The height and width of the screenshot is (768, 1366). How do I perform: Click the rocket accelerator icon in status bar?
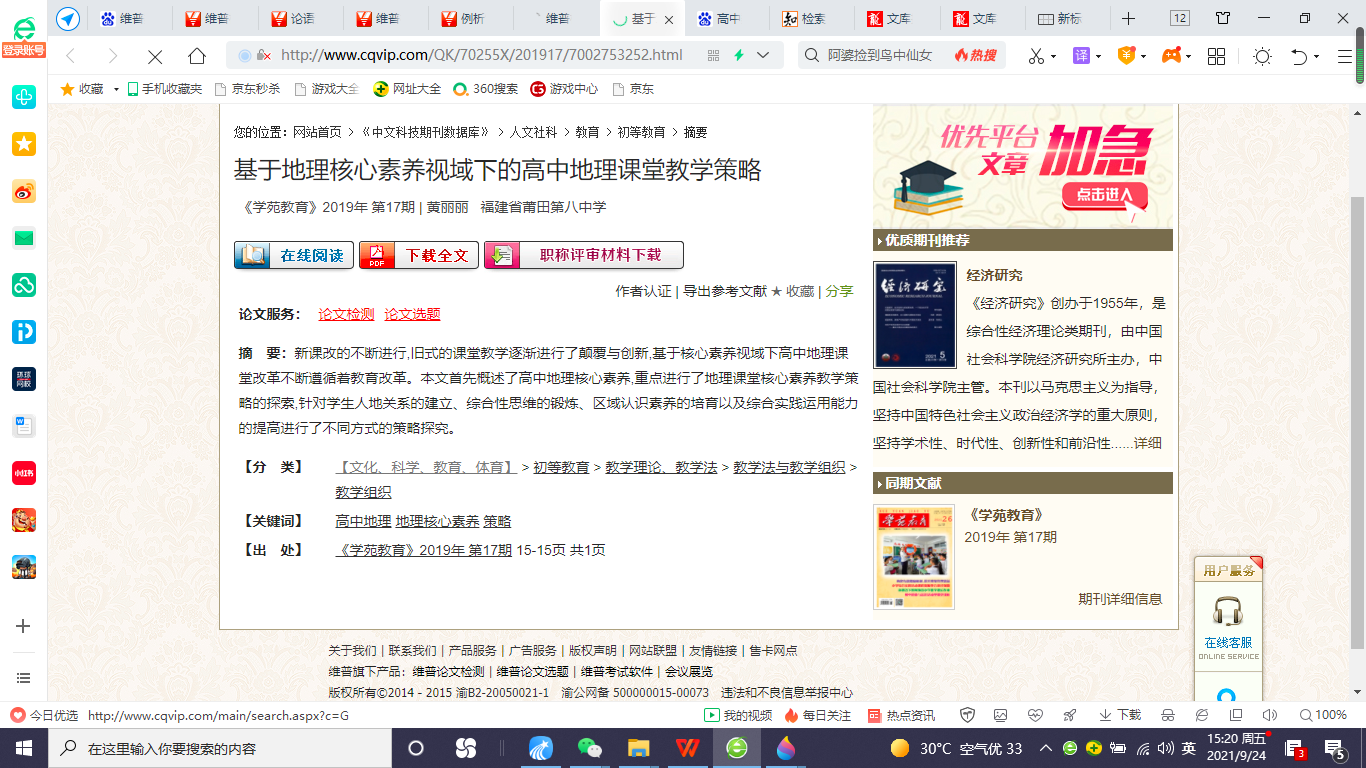(x=1069, y=715)
